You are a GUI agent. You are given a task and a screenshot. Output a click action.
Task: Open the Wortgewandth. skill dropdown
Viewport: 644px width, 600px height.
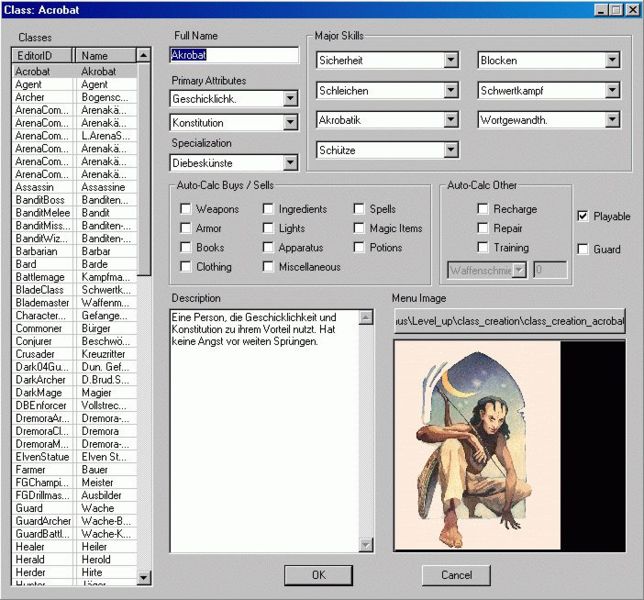(x=612, y=120)
